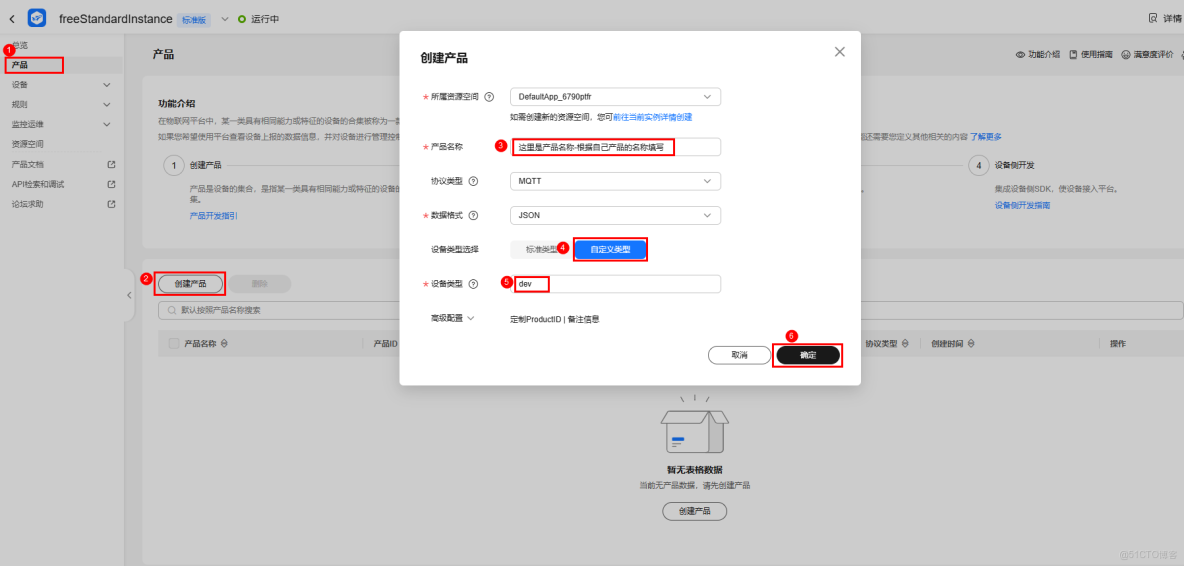
Task: Open 资源空间 in the sidebar
Action: 27,143
